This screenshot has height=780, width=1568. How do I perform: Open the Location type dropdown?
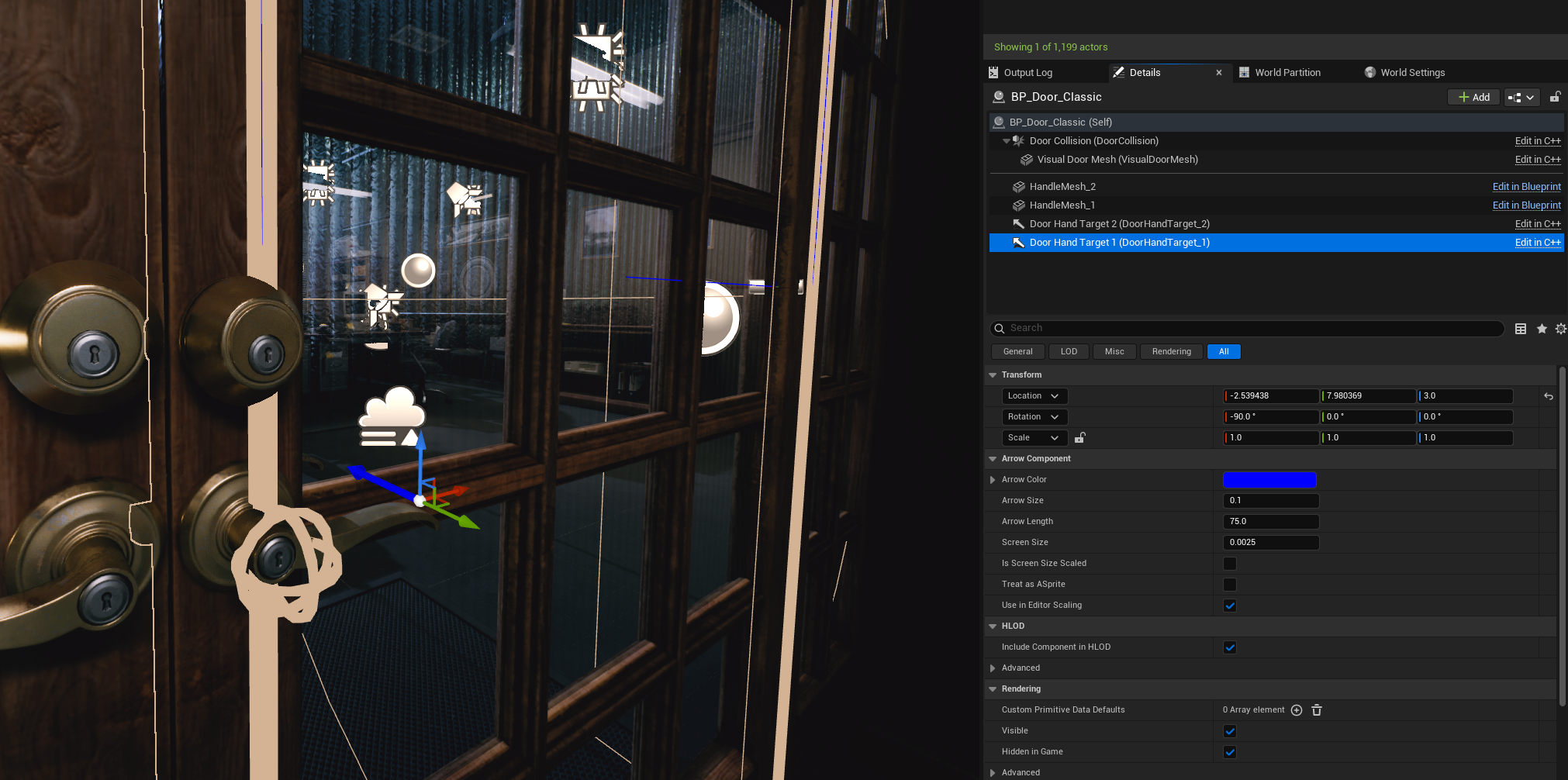(1034, 396)
